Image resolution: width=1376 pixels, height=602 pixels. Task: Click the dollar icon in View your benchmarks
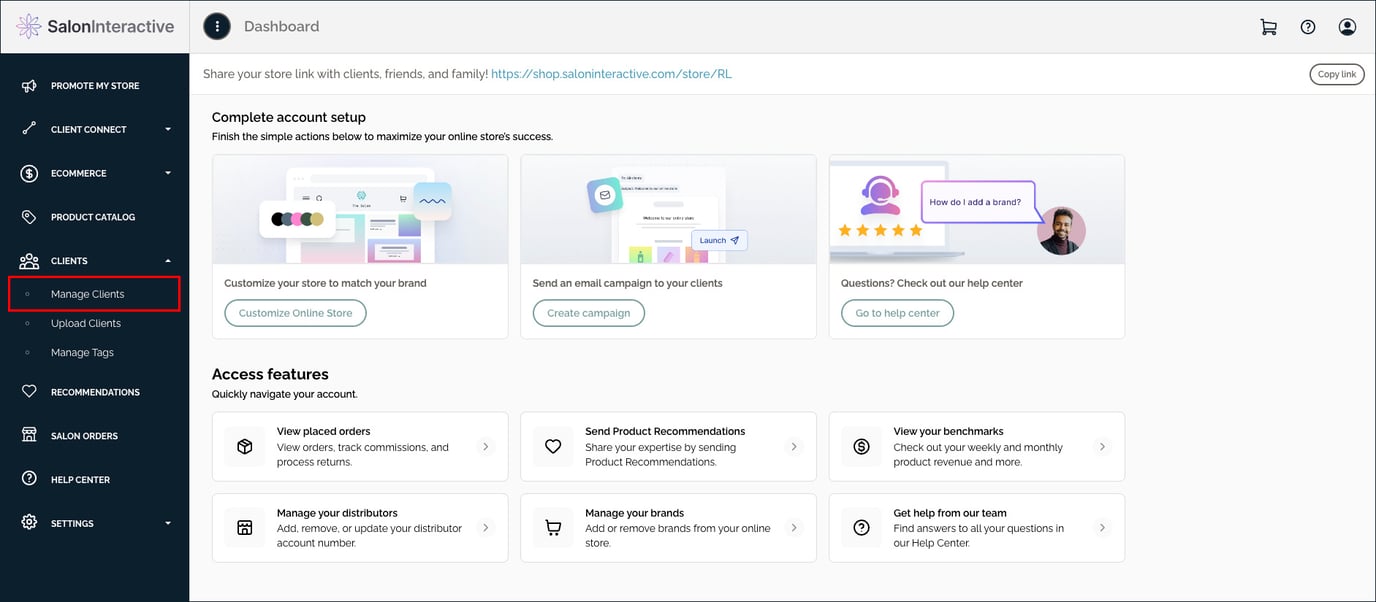861,447
